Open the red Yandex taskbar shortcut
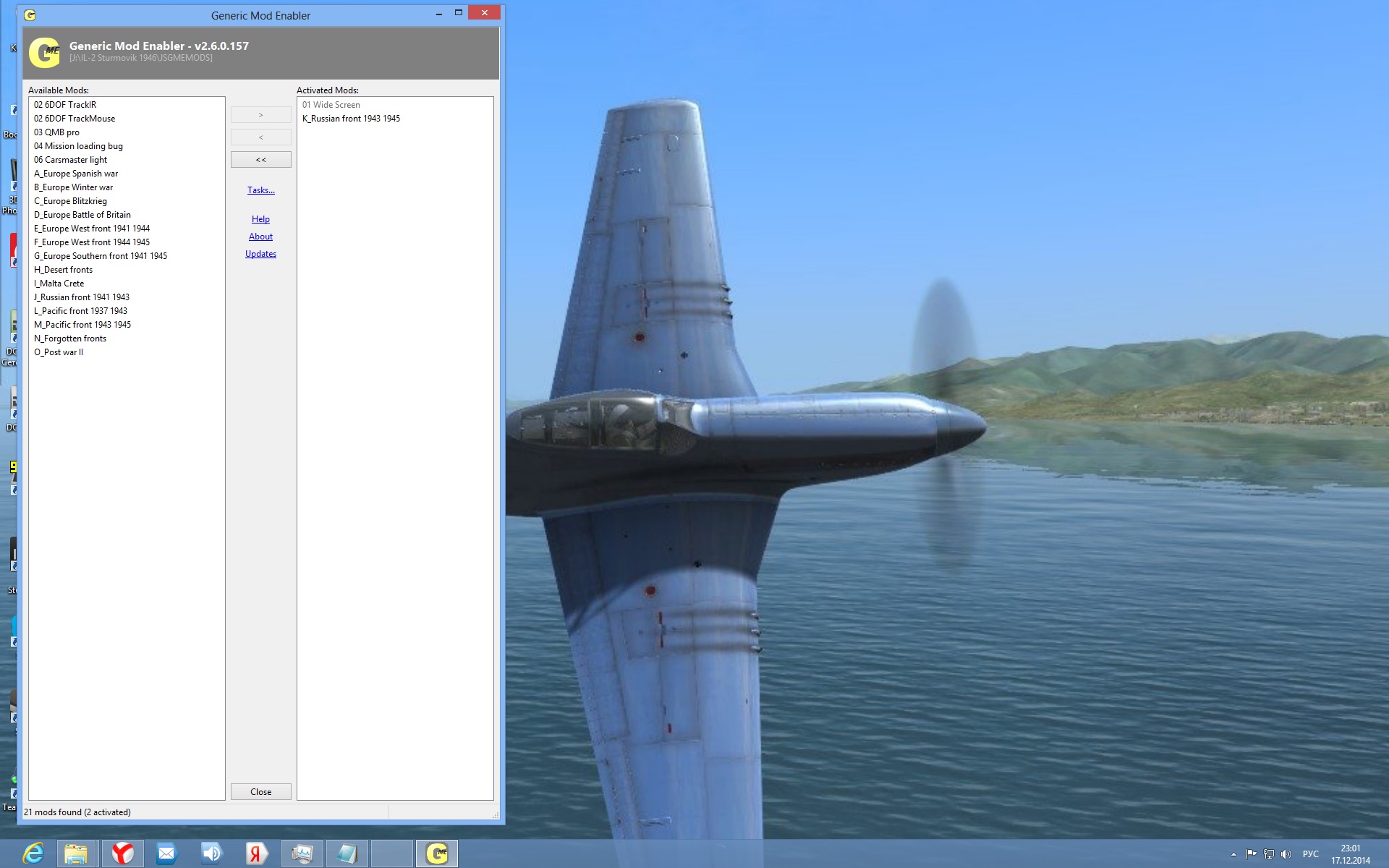Screen dimensions: 1389x868 (x=256, y=854)
